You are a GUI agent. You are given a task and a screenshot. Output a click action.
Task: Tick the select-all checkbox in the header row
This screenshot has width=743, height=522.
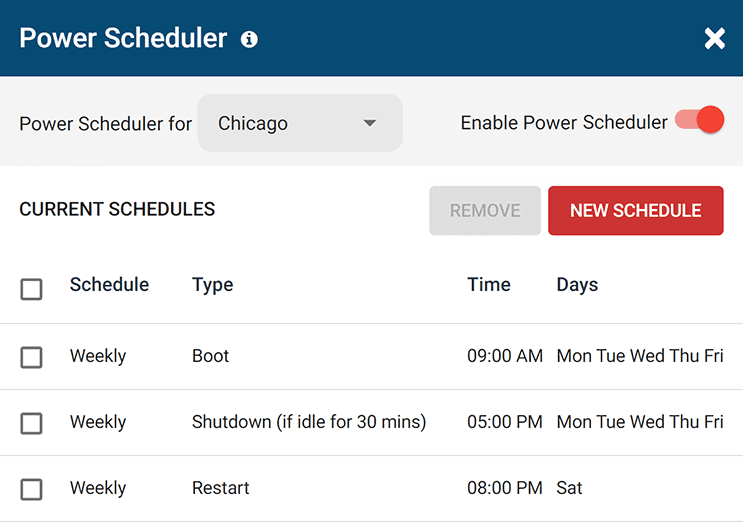click(x=32, y=289)
